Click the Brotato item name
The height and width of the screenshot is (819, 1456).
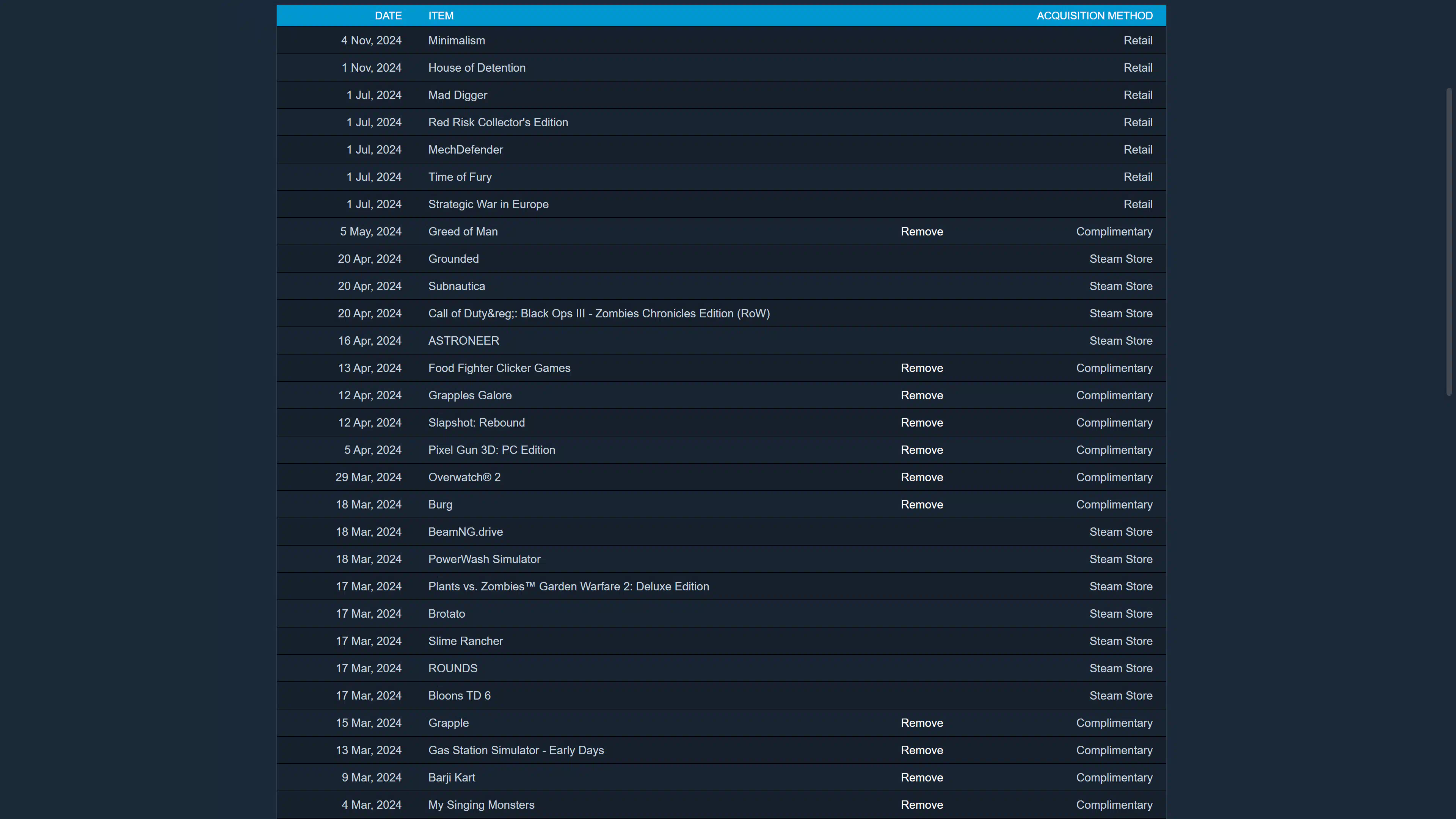point(447,614)
